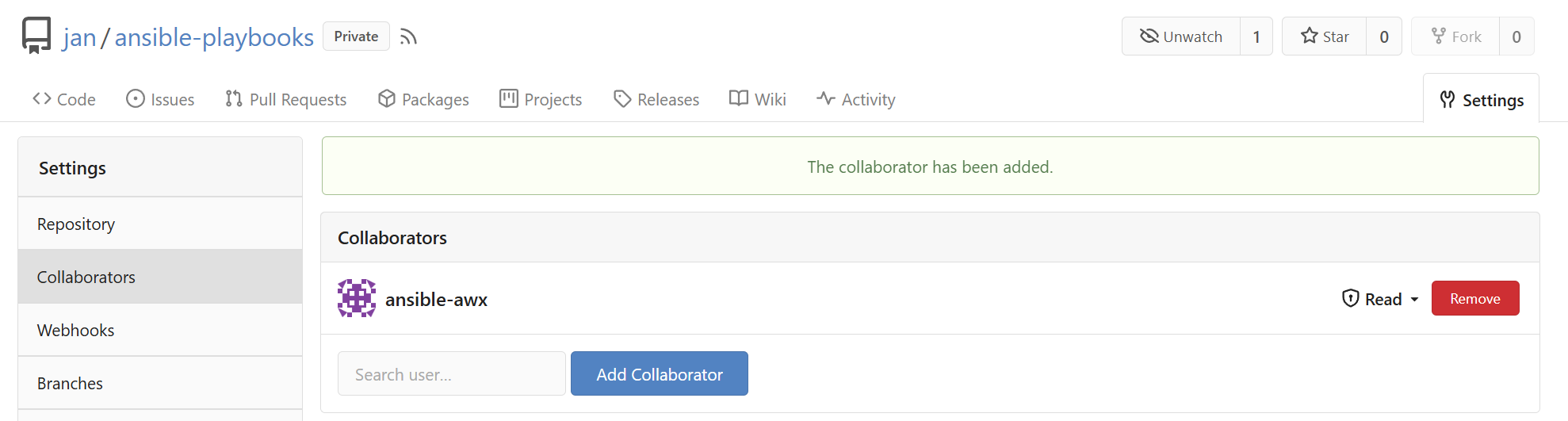Click the repository icon beside jan
The image size is (1568, 421).
(x=36, y=36)
